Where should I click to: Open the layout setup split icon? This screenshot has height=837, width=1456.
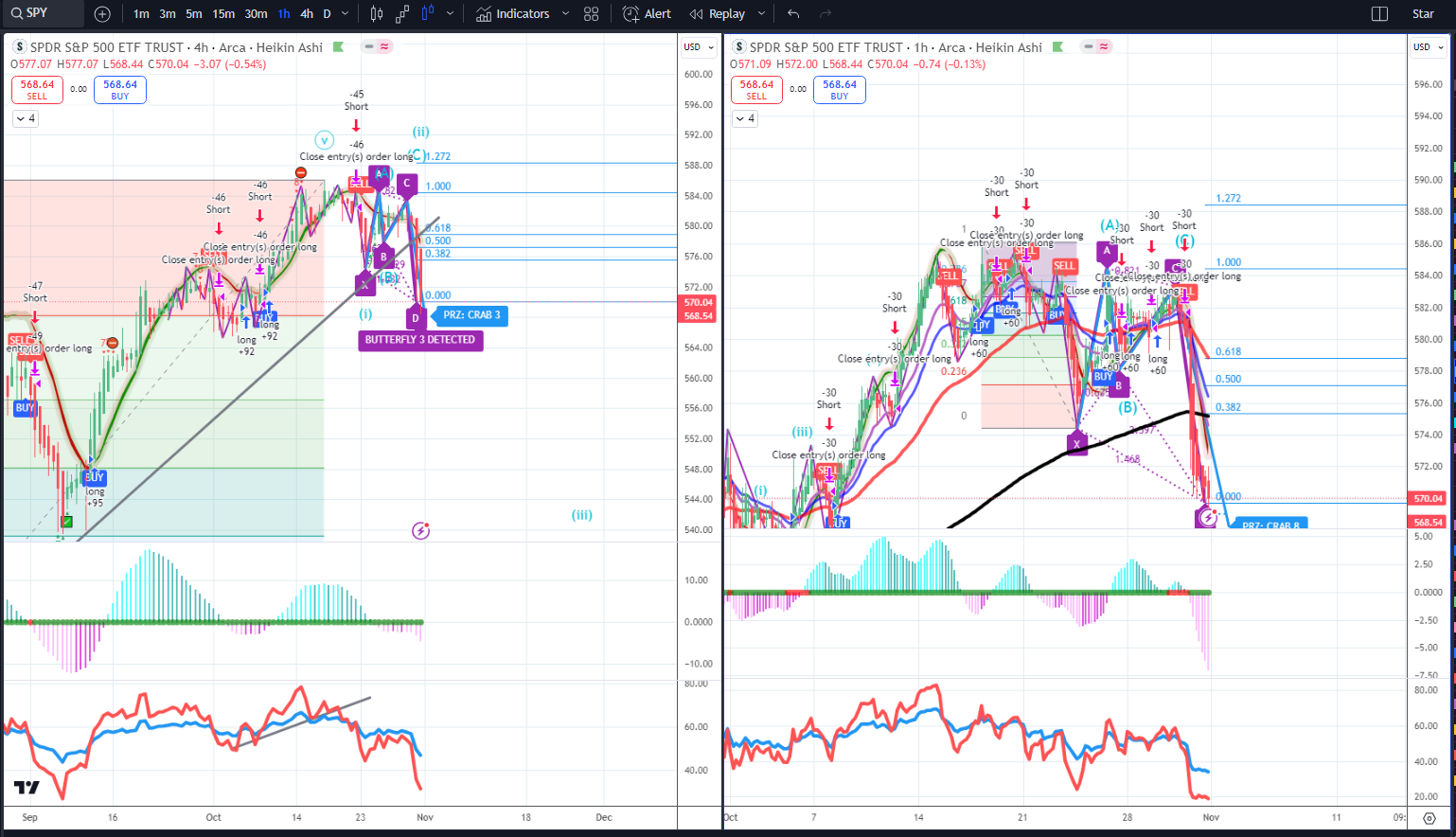pos(1379,14)
